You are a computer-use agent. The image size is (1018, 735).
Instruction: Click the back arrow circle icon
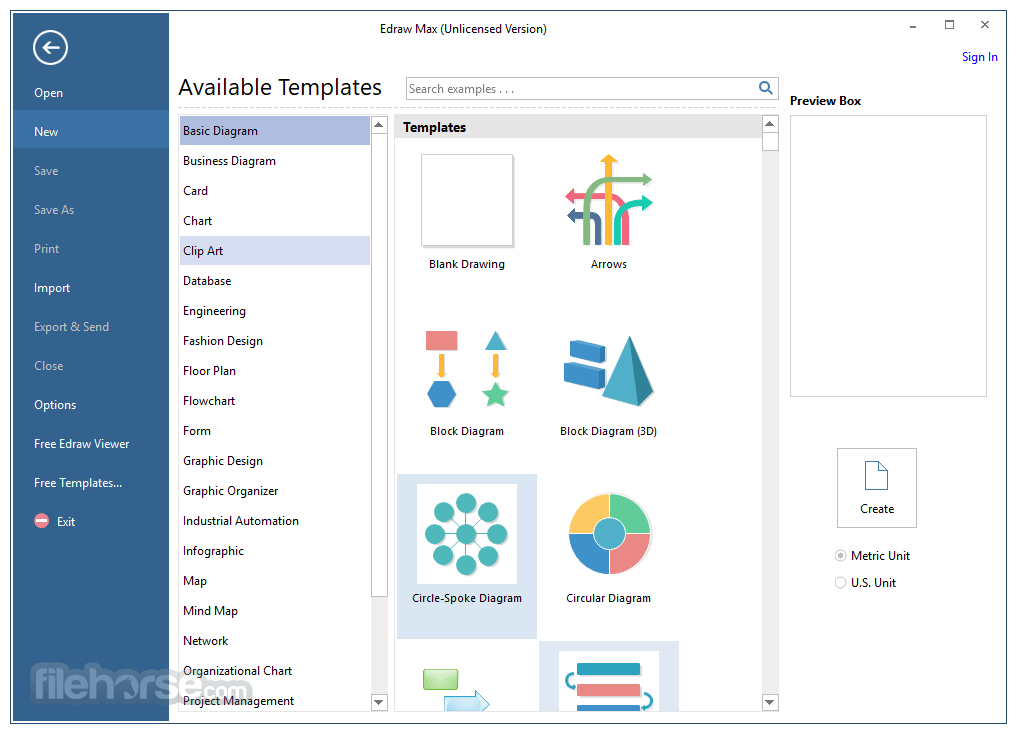tap(51, 47)
